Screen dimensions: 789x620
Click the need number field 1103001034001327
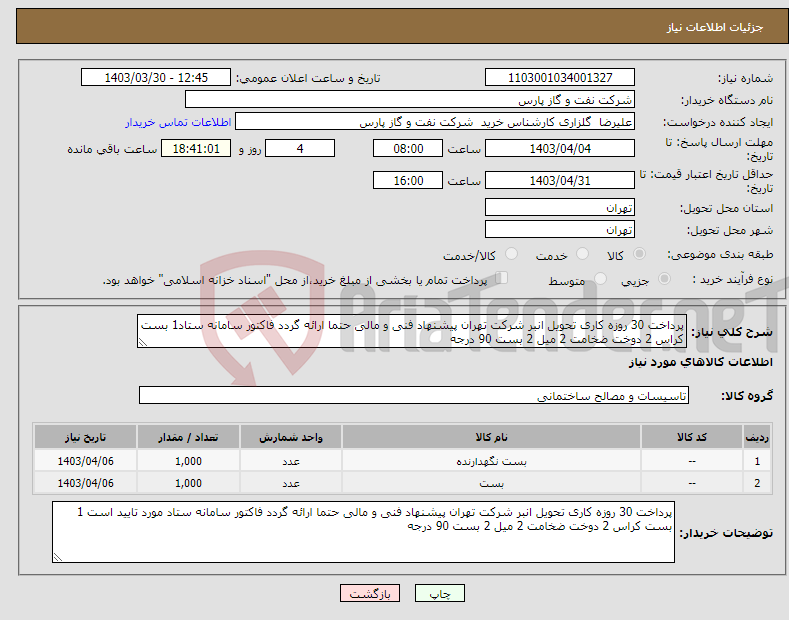(x=560, y=78)
